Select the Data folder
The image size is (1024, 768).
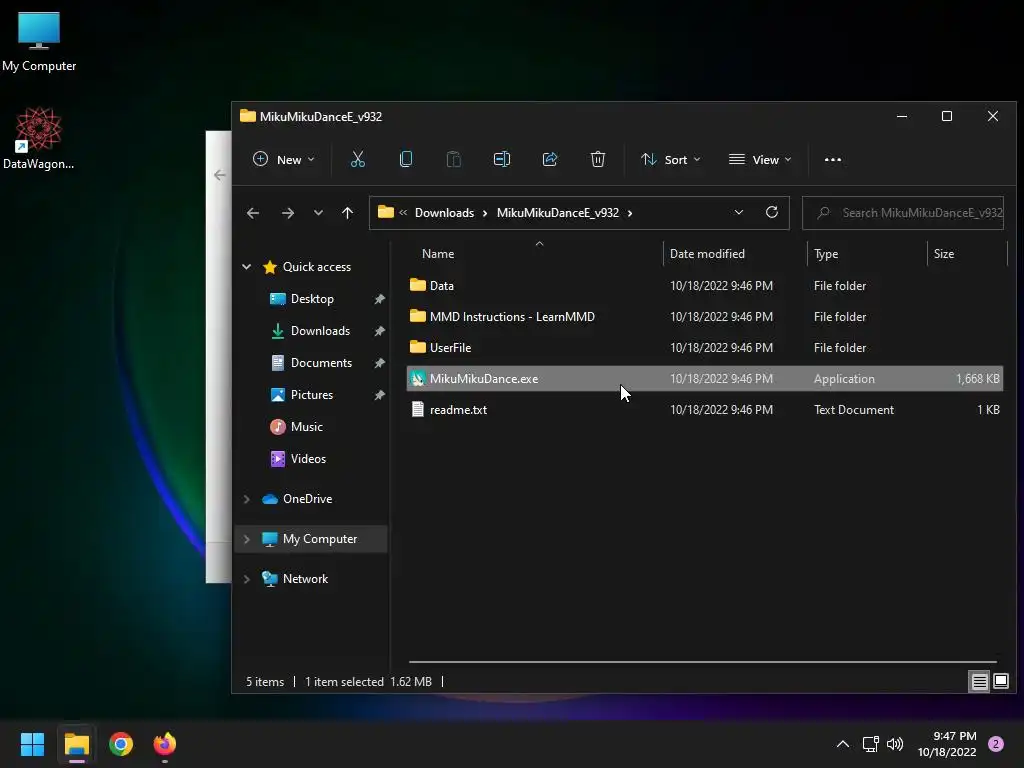pyautogui.click(x=705, y=285)
